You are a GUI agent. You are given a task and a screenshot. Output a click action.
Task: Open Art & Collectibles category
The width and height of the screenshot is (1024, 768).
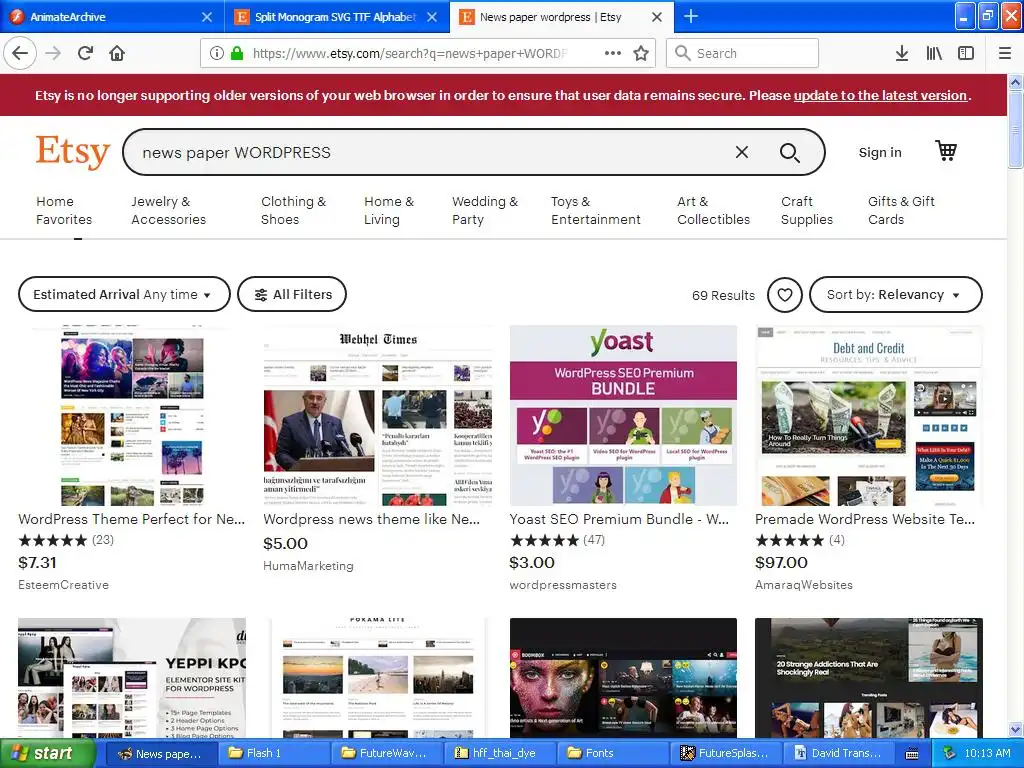pyautogui.click(x=713, y=210)
